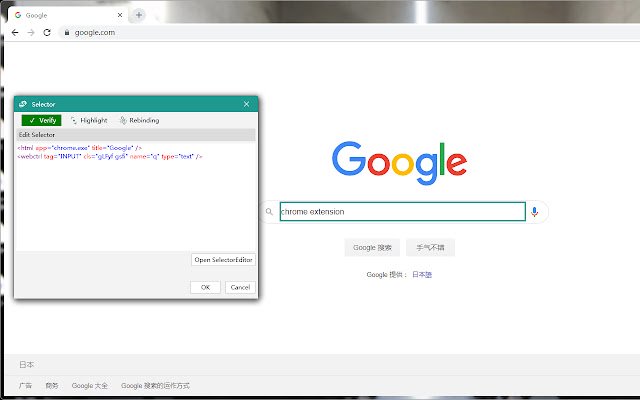
Task: Close the Selector dialog
Action: coord(246,104)
